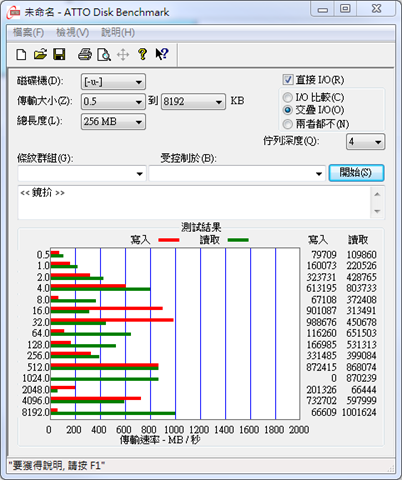Click the four-arrow move toolbar icon
This screenshot has width=402, height=480.
(x=123, y=54)
